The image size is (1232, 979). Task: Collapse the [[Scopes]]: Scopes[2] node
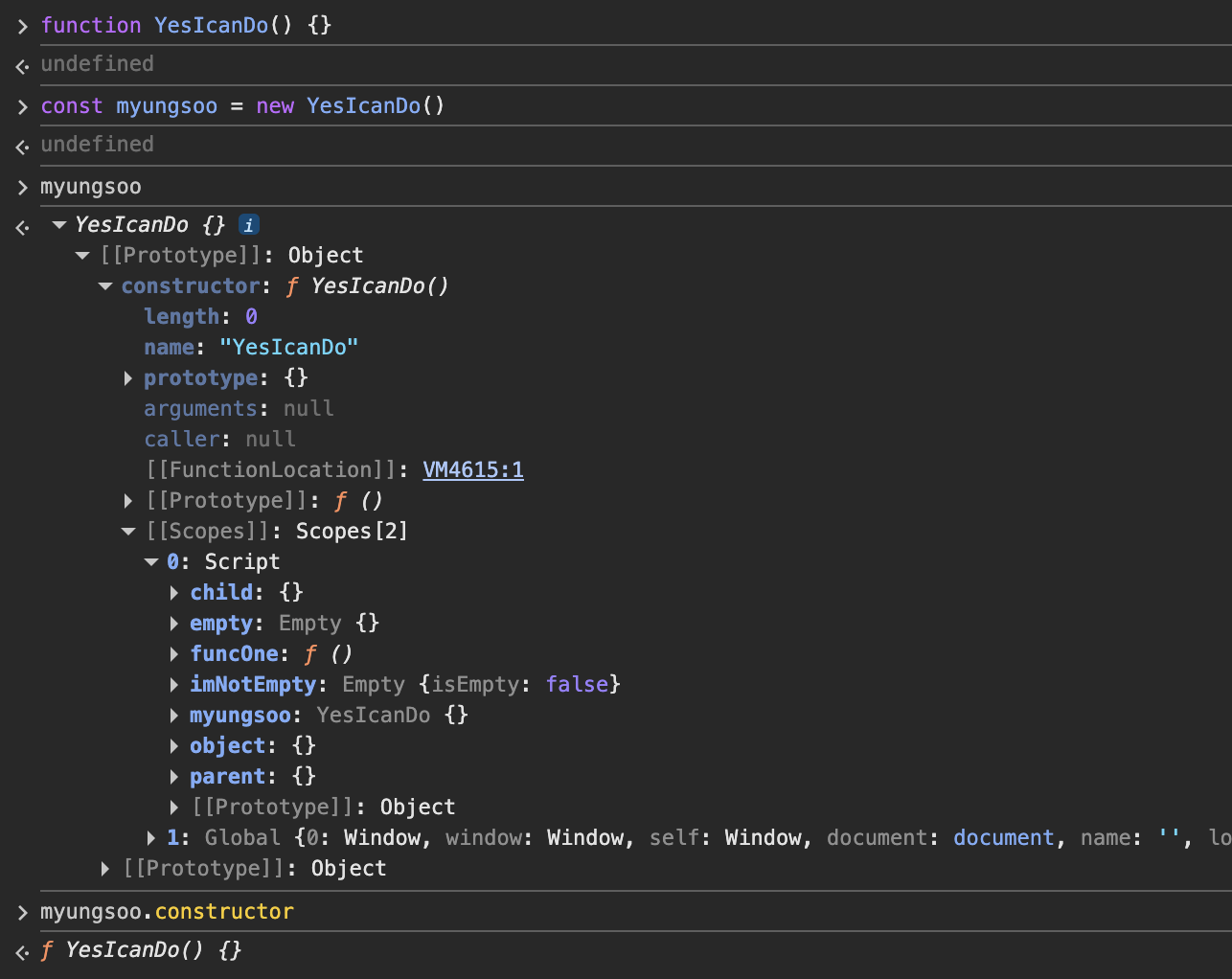click(128, 532)
